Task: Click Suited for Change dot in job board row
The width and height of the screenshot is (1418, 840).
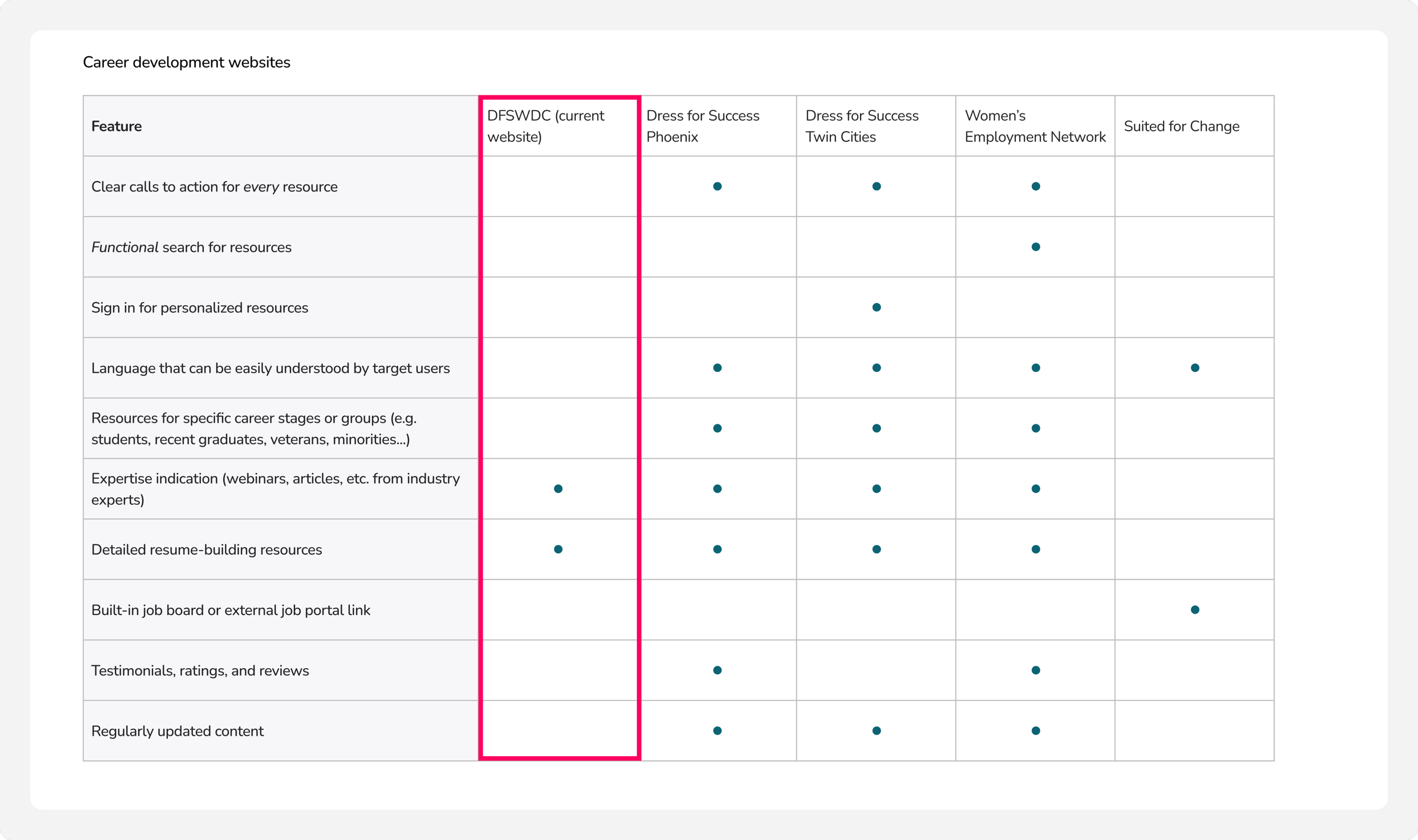Action: coord(1195,610)
